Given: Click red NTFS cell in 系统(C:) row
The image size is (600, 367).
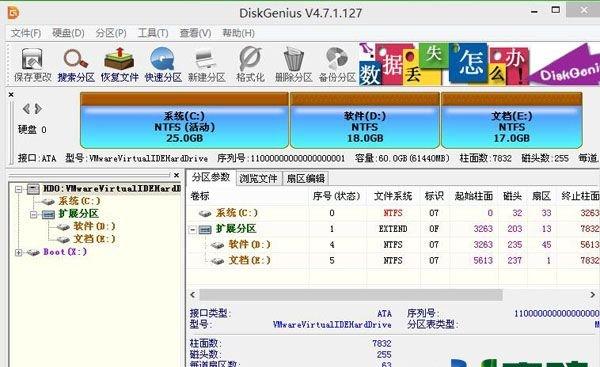Looking at the screenshot, I should (x=393, y=213).
